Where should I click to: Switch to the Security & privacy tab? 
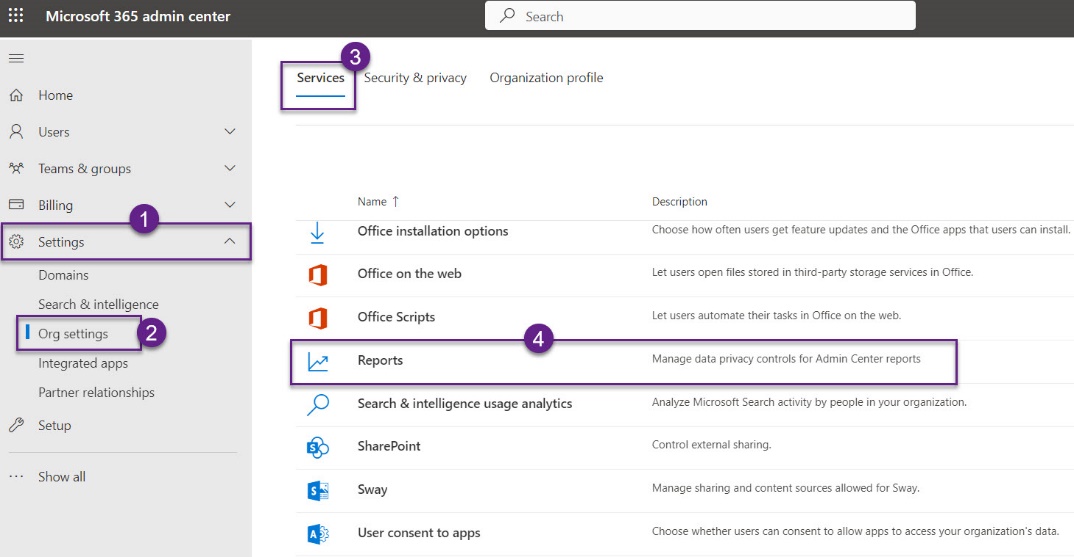(415, 78)
